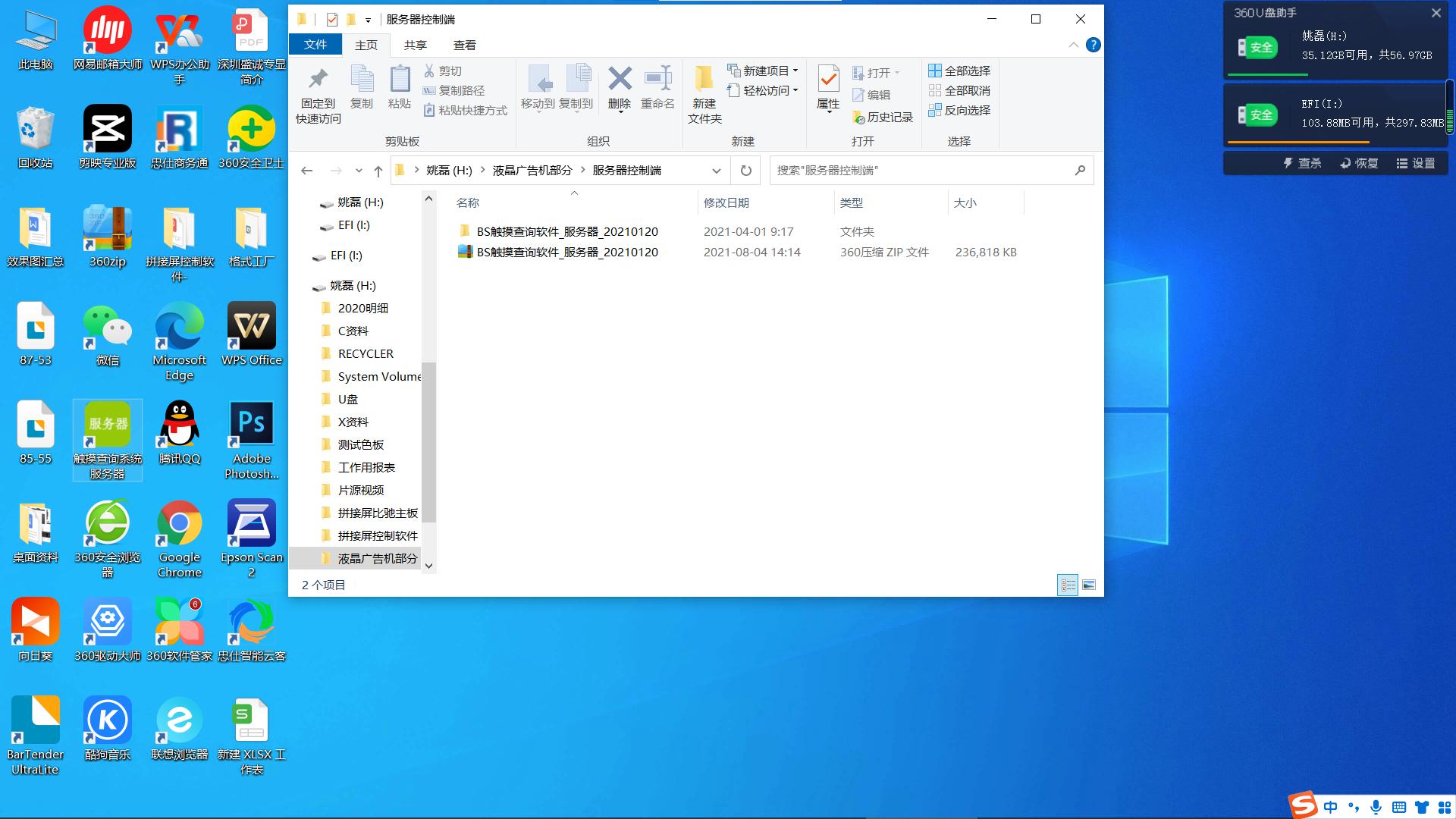This screenshot has height=819, width=1456.
Task: Click the 反向选择 (Invert selection) icon
Action: (959, 110)
